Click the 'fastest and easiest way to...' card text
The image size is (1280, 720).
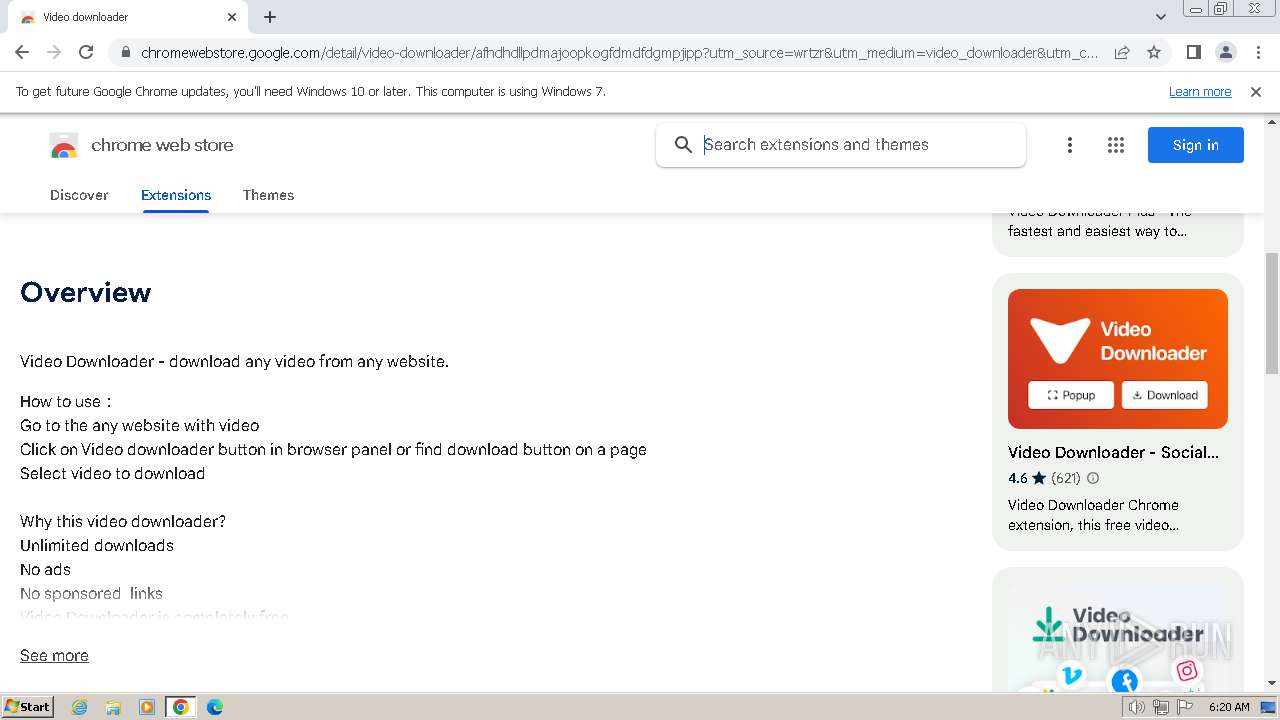pyautogui.click(x=1097, y=231)
